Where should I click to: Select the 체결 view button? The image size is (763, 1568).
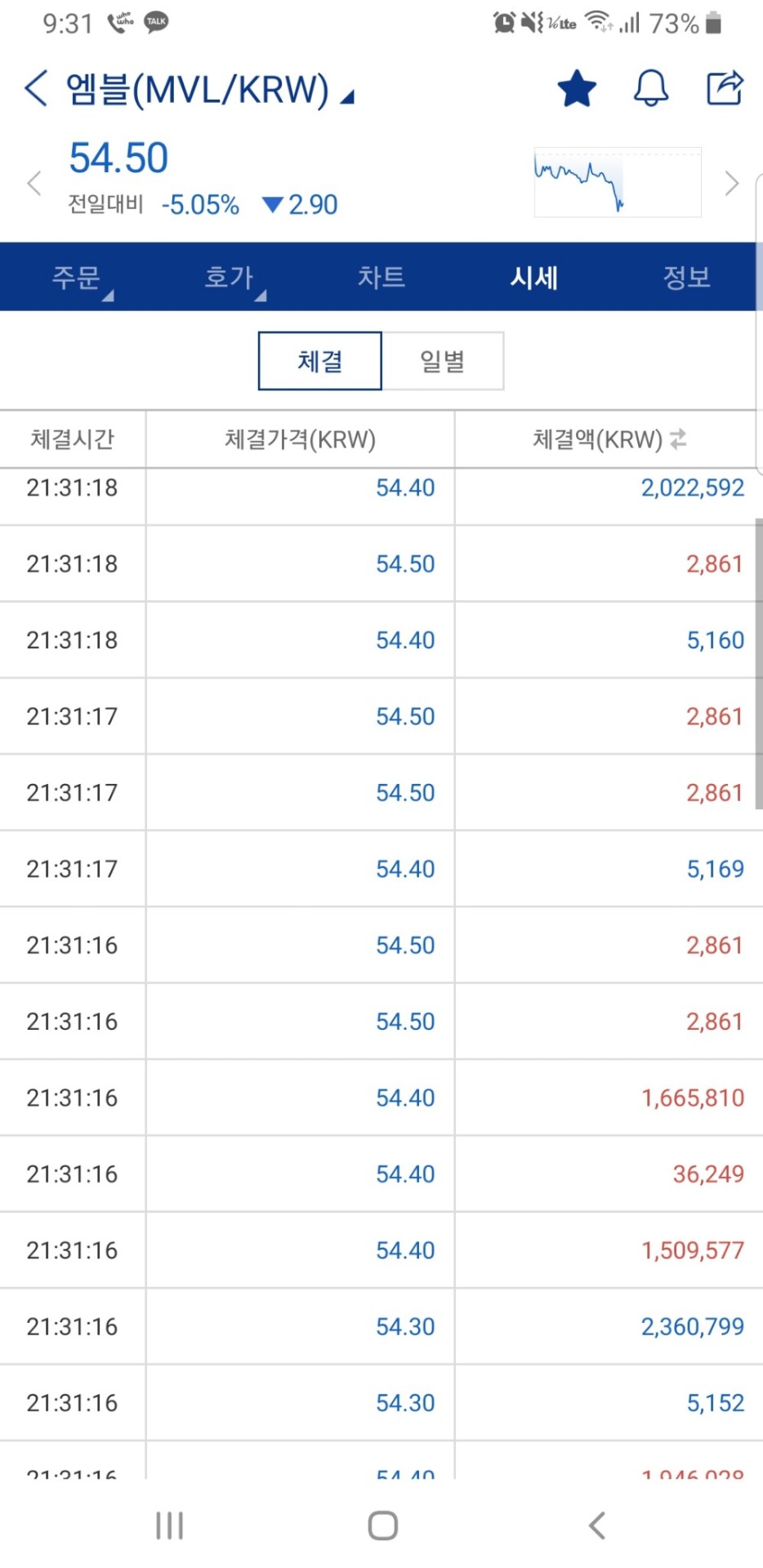click(319, 361)
